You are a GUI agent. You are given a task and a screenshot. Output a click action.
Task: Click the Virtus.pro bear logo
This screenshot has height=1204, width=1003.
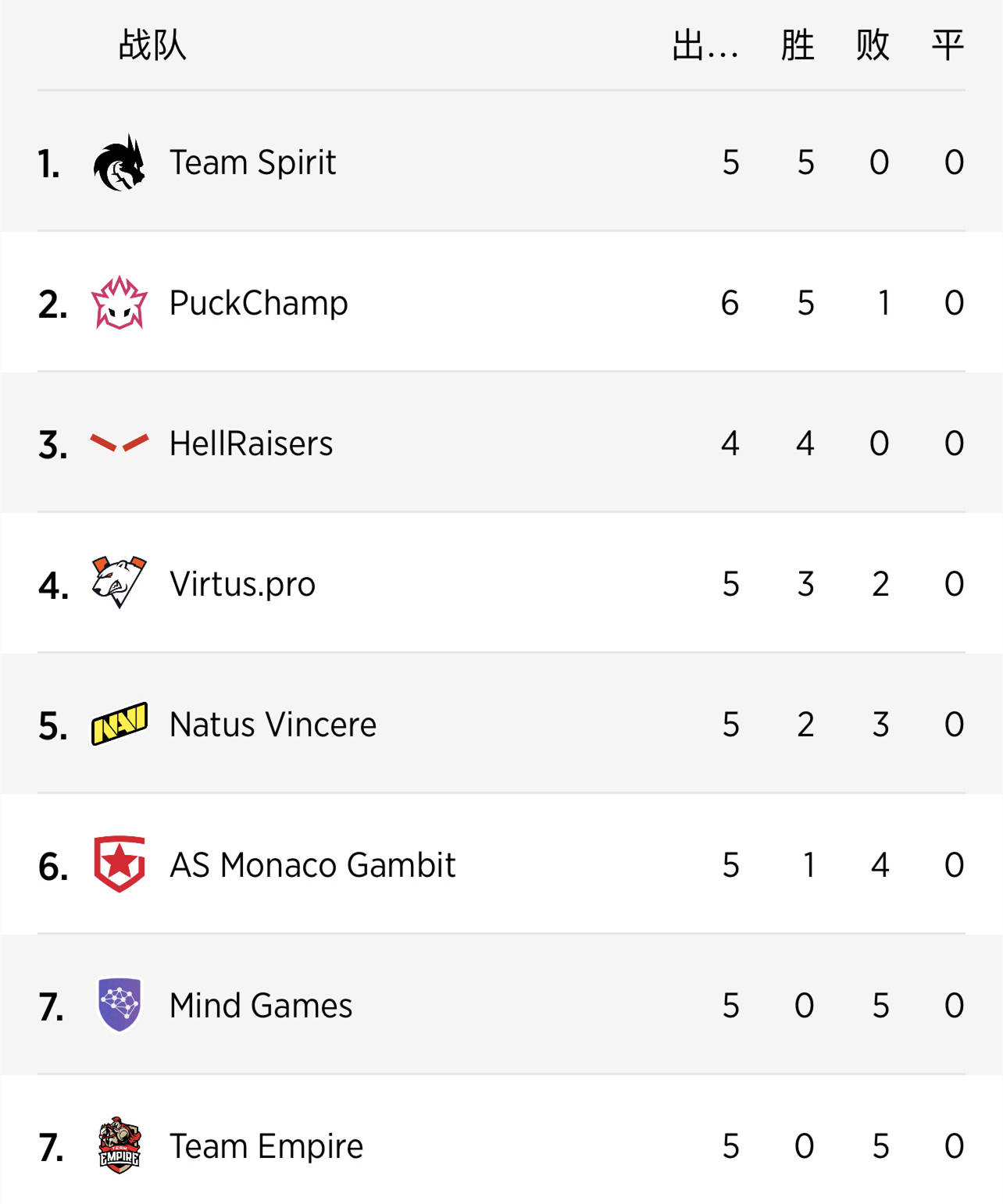pos(120,582)
